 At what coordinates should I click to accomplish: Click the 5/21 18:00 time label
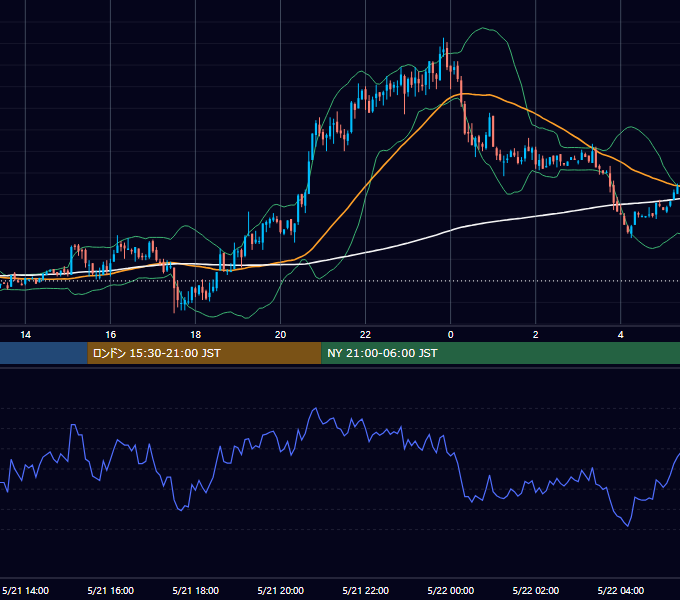196,590
